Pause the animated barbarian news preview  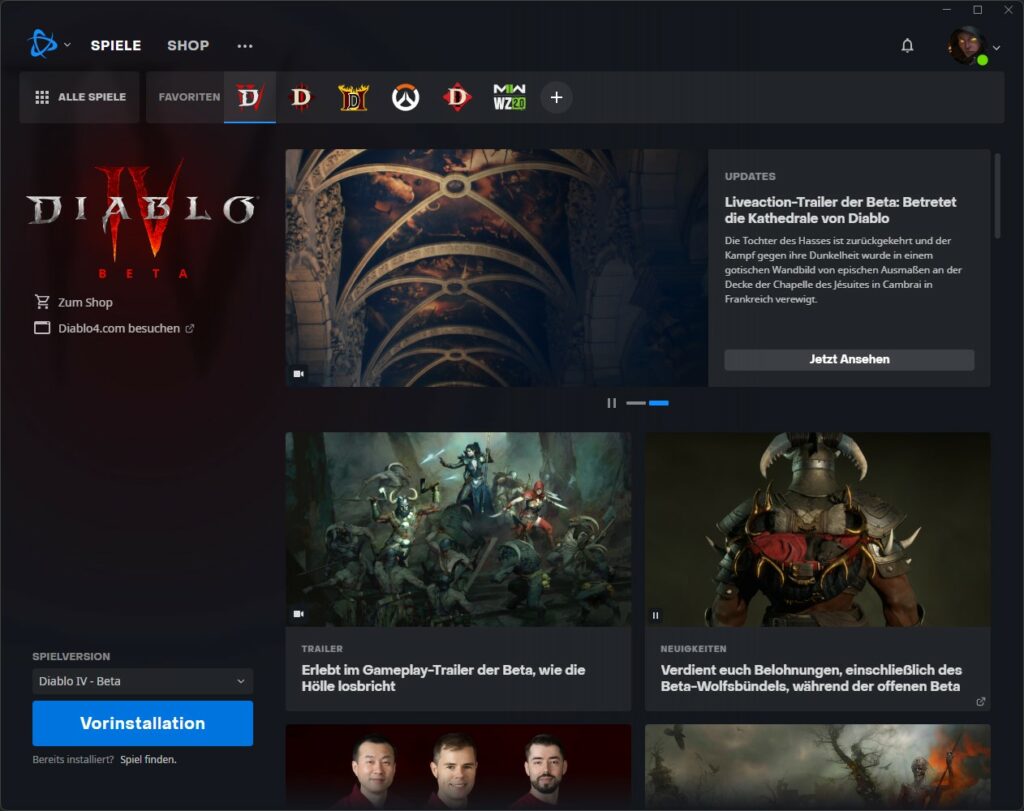point(655,615)
